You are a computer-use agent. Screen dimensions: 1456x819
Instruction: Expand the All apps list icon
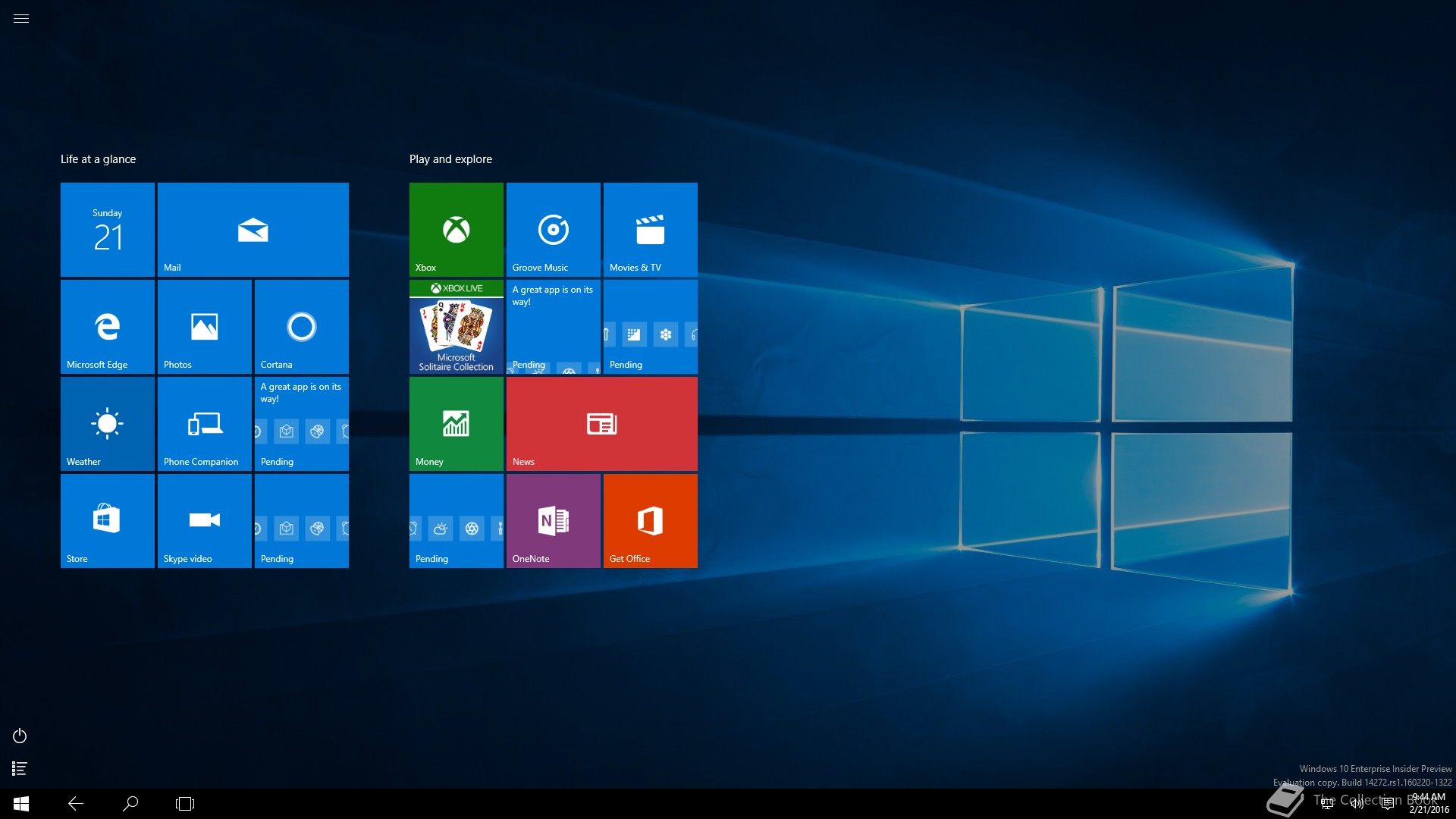point(20,769)
